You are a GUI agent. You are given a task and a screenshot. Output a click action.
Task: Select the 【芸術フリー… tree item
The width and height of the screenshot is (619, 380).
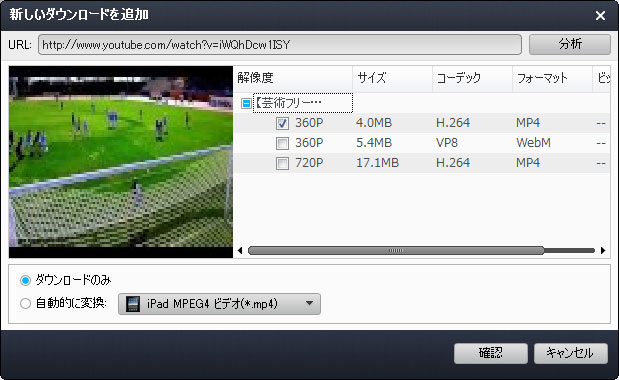(x=302, y=103)
